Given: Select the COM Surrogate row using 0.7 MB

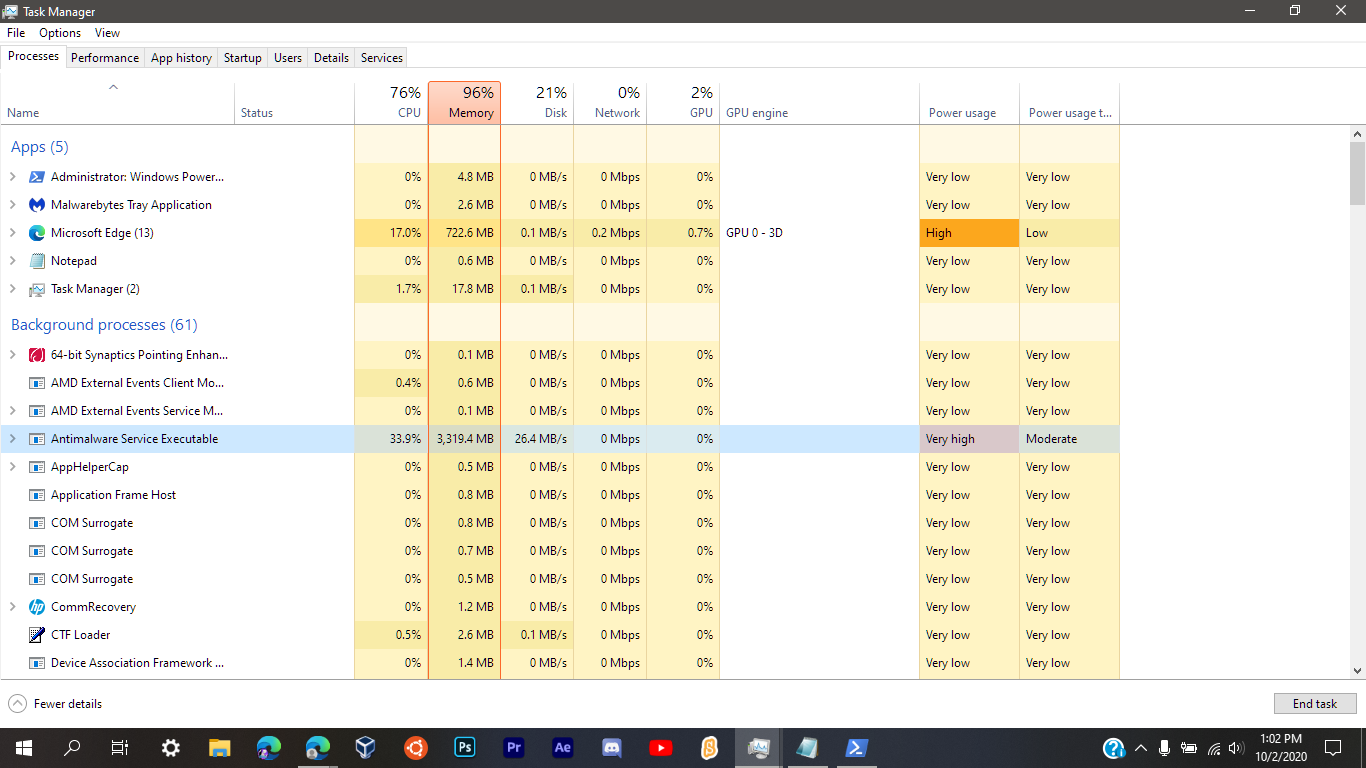Looking at the screenshot, I should point(560,551).
